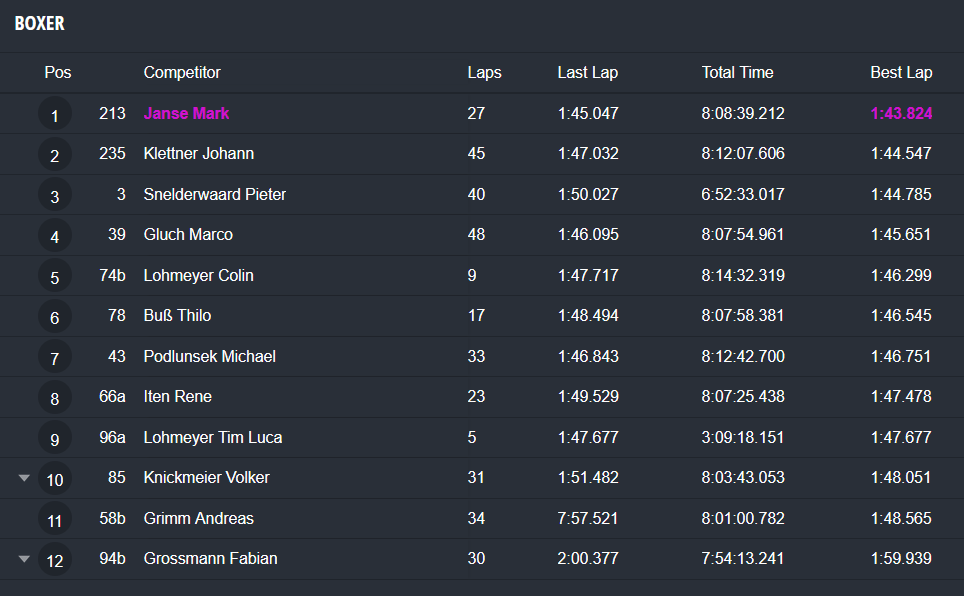Image resolution: width=964 pixels, height=596 pixels.
Task: Sort by Best Lap column header
Action: 901,72
